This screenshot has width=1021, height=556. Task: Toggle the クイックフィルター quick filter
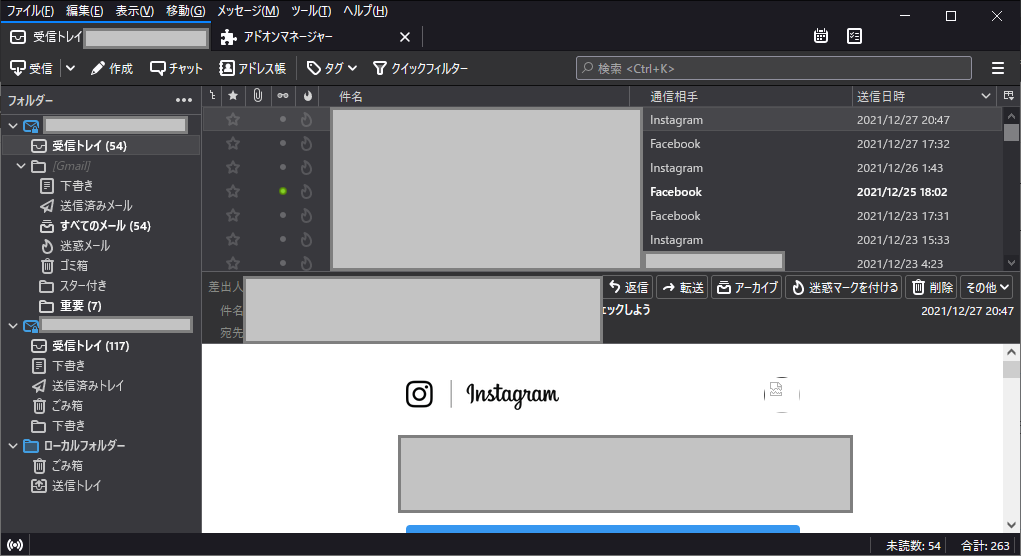[421, 68]
